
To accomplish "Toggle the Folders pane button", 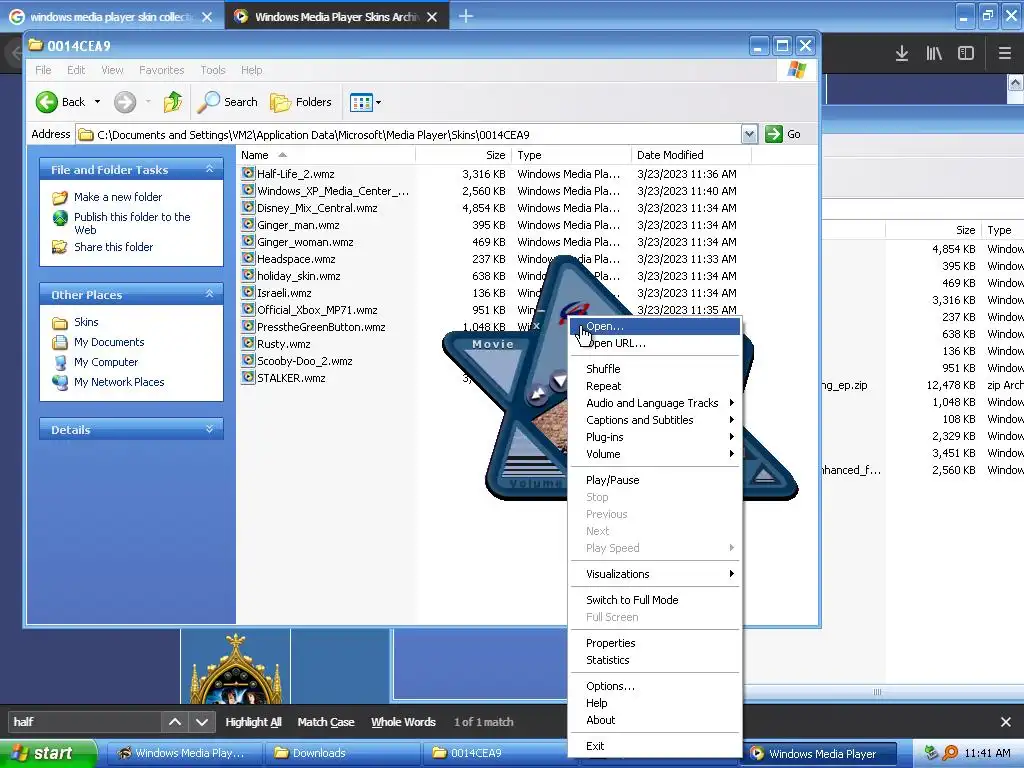I will click(x=300, y=102).
